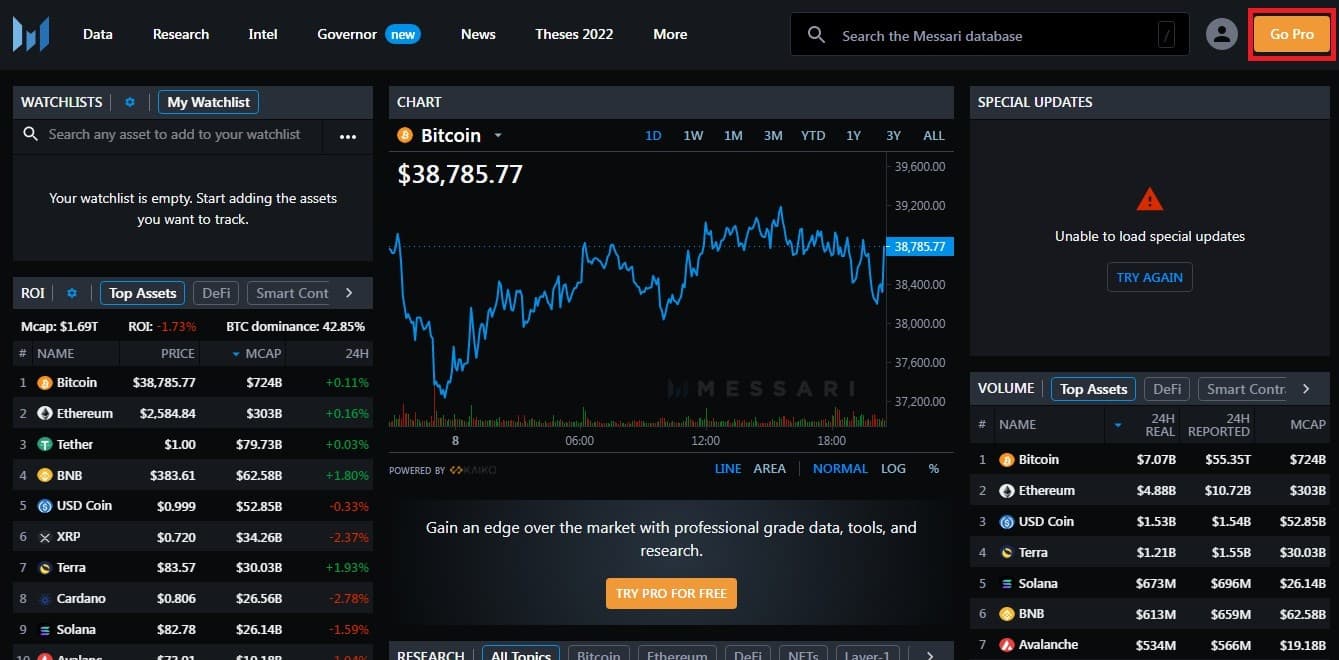The image size is (1339, 660).
Task: Click Solana icon in Volume table
Action: point(1007,584)
